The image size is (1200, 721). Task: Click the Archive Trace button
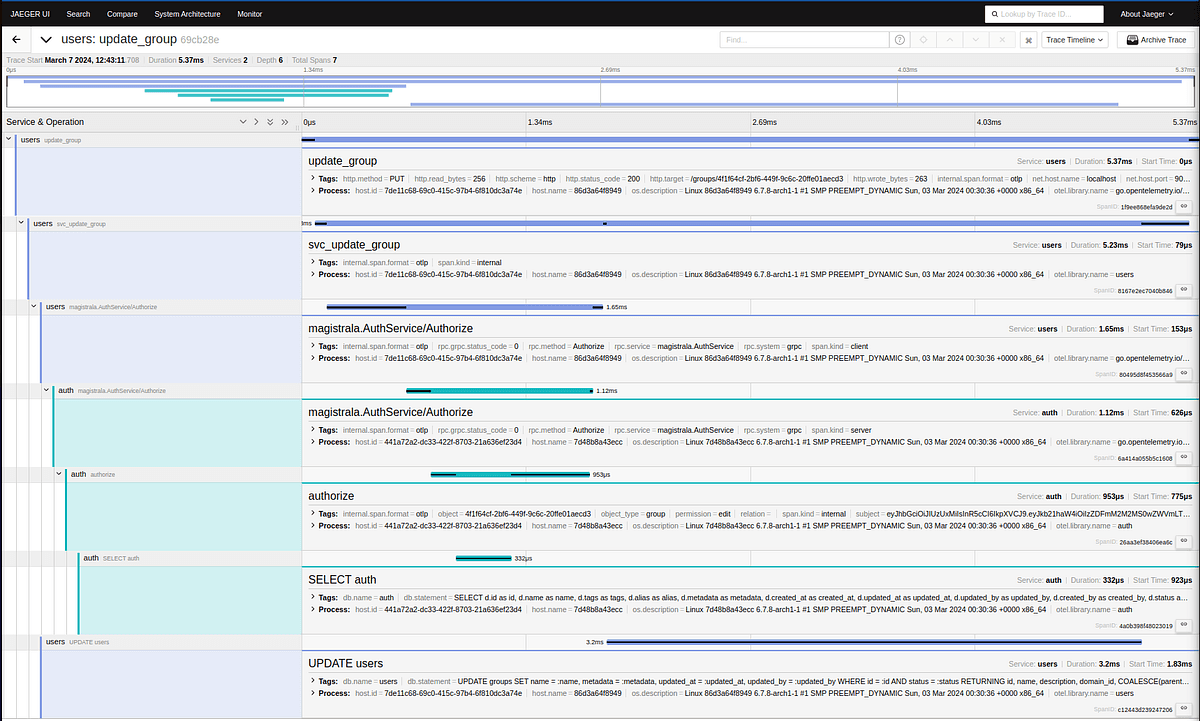click(1156, 40)
